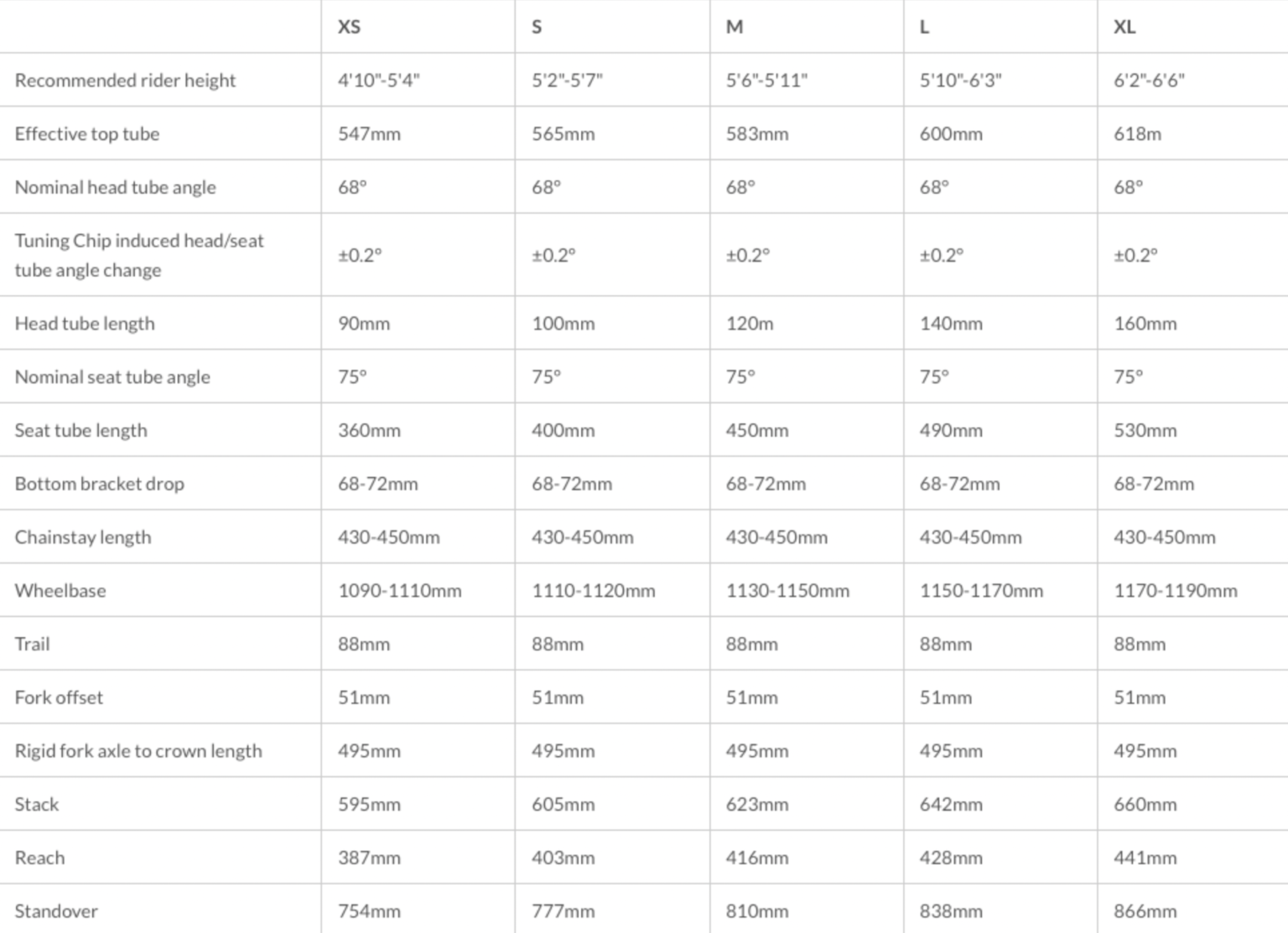The width and height of the screenshot is (1288, 933).
Task: Select the Standover row label
Action: (56, 911)
